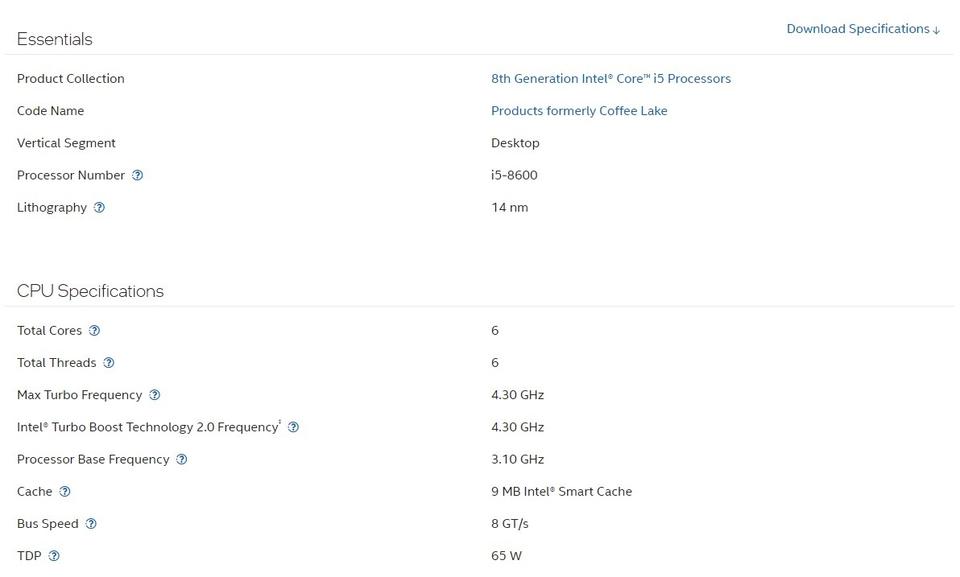Viewport: 960px width, 577px height.
Task: Open 8th Generation Intel Core i5 Processors link
Action: pyautogui.click(x=610, y=78)
